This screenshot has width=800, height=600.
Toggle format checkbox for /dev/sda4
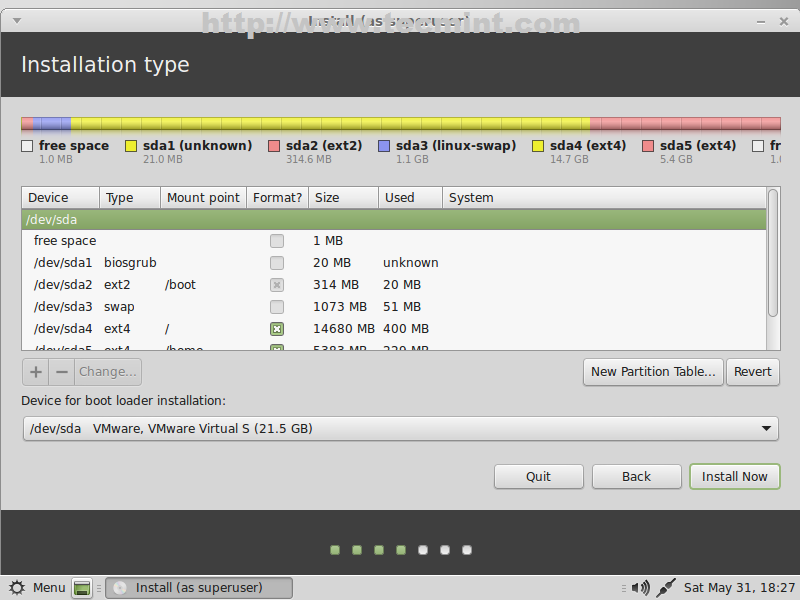coord(277,329)
